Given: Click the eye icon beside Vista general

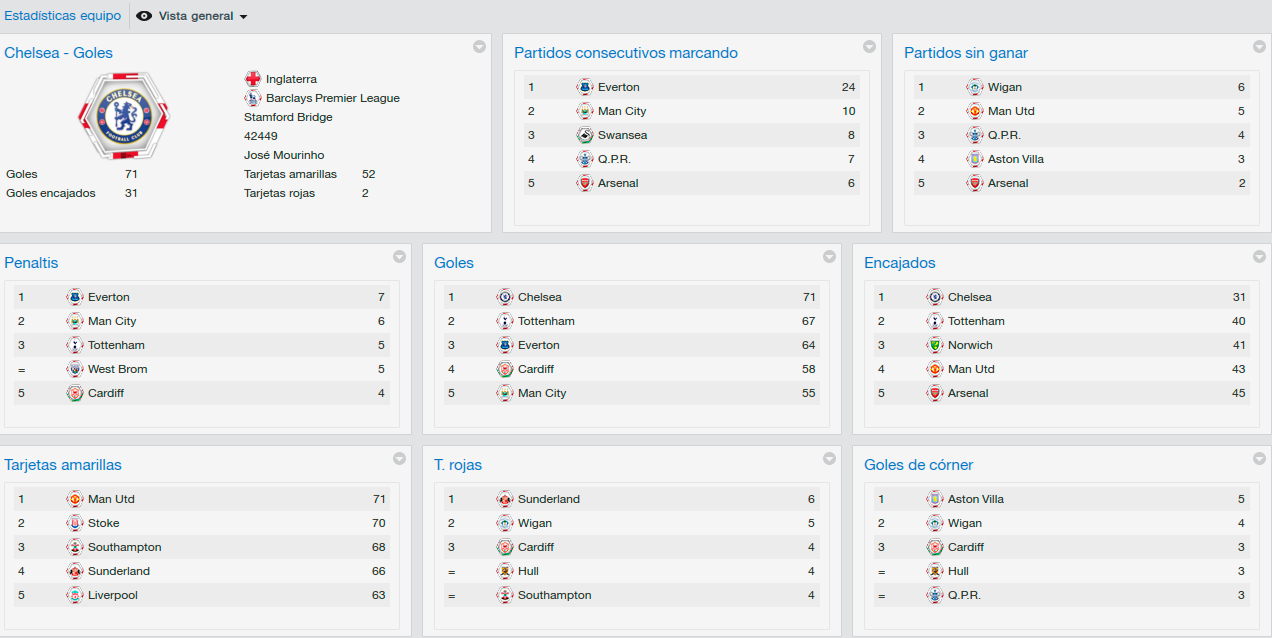Looking at the screenshot, I should [144, 16].
